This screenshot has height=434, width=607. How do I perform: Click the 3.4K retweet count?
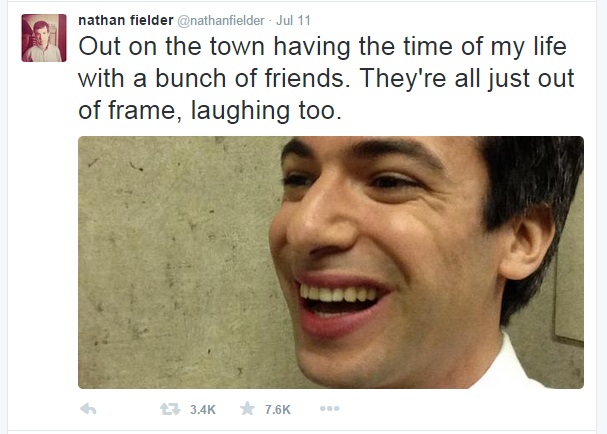tap(203, 410)
